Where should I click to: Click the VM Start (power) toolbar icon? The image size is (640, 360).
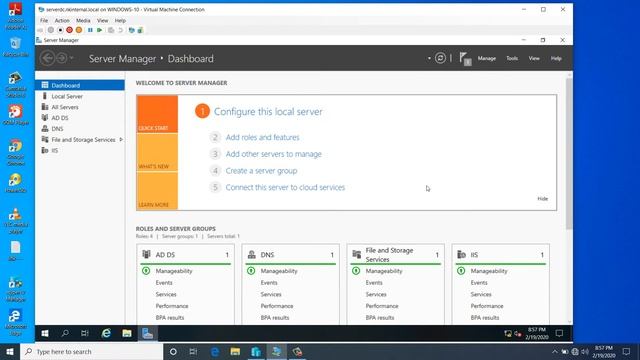pyautogui.click(x=51, y=30)
